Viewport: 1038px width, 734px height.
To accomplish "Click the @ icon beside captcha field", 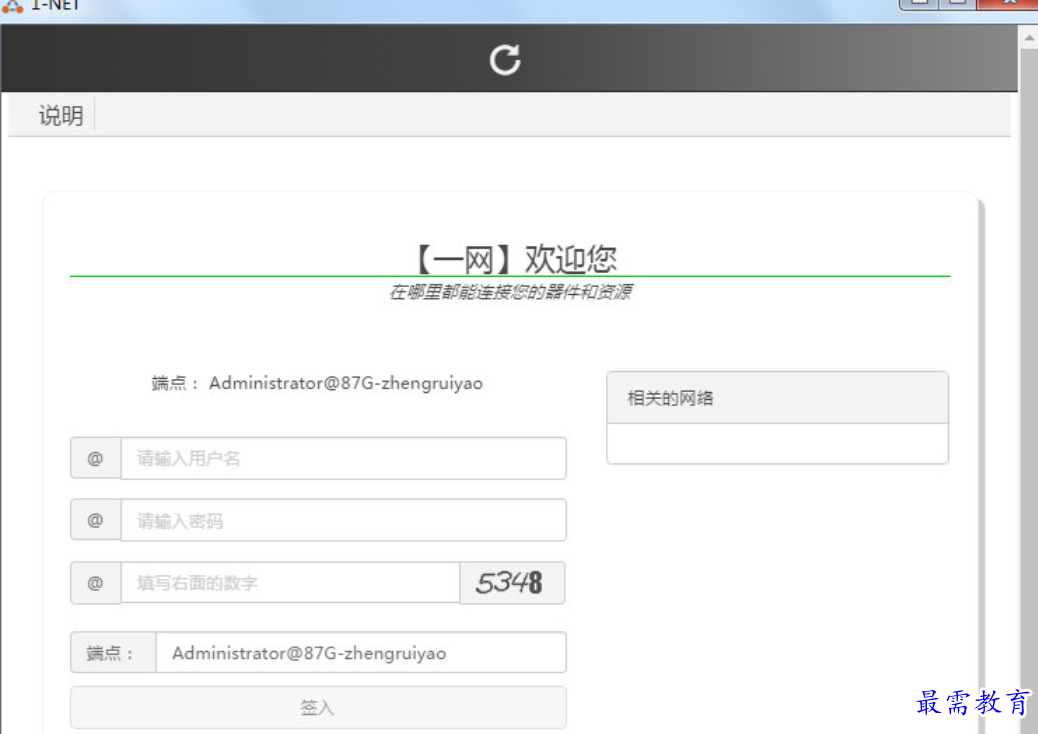I will 95,582.
